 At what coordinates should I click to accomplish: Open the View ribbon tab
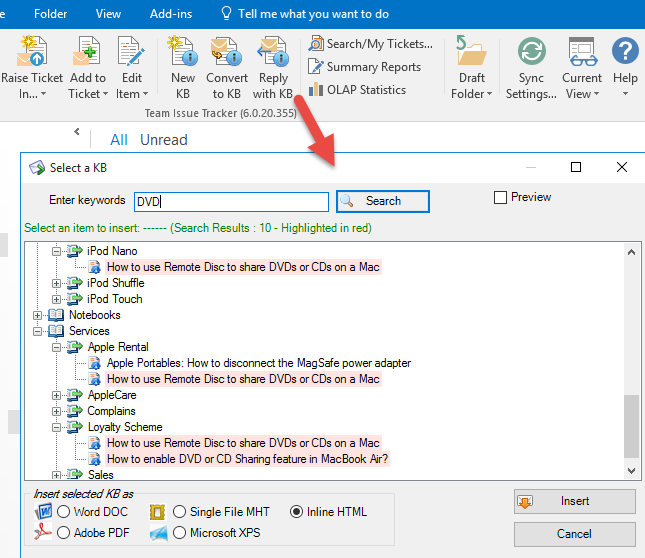pyautogui.click(x=108, y=14)
